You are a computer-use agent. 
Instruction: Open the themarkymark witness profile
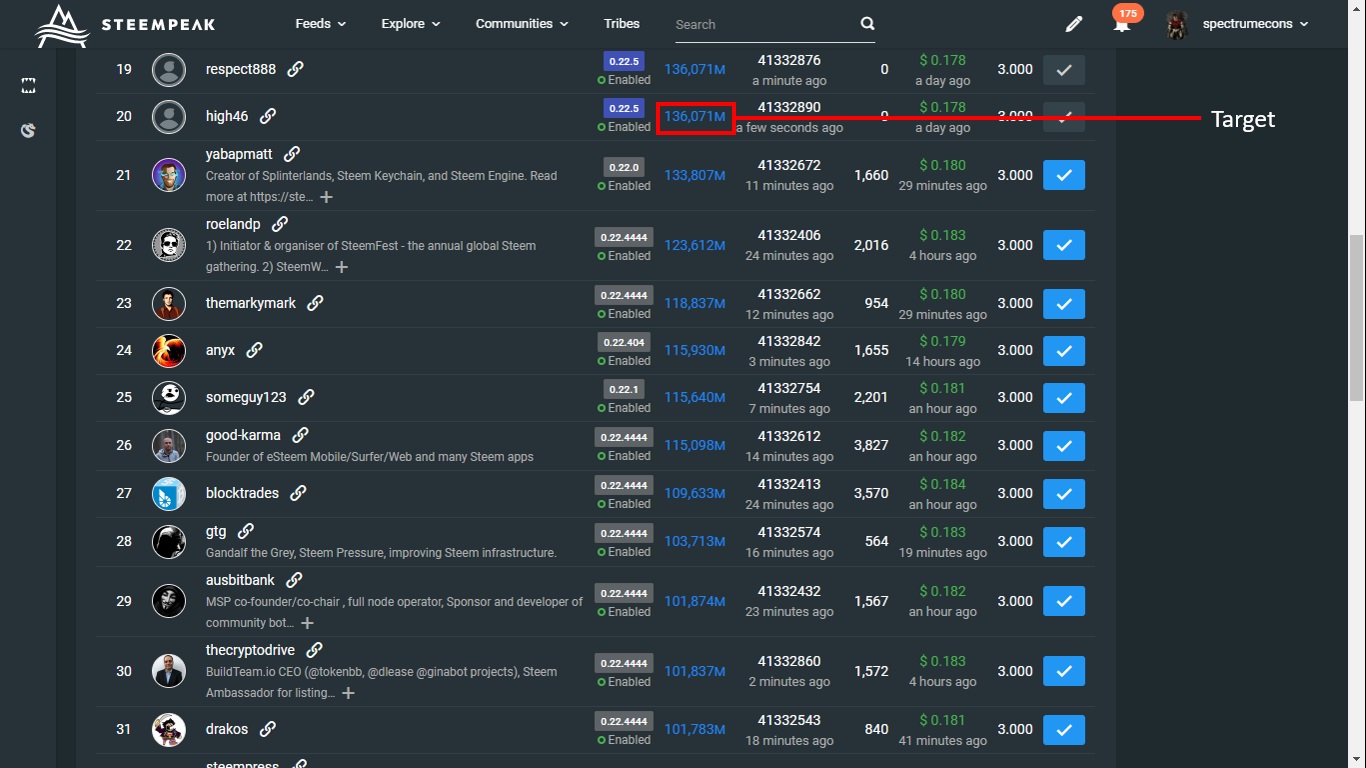251,303
